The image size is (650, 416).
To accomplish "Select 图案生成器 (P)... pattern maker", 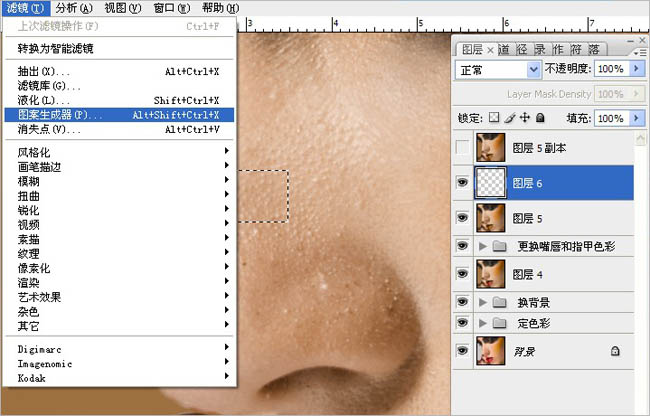I will click(119, 115).
